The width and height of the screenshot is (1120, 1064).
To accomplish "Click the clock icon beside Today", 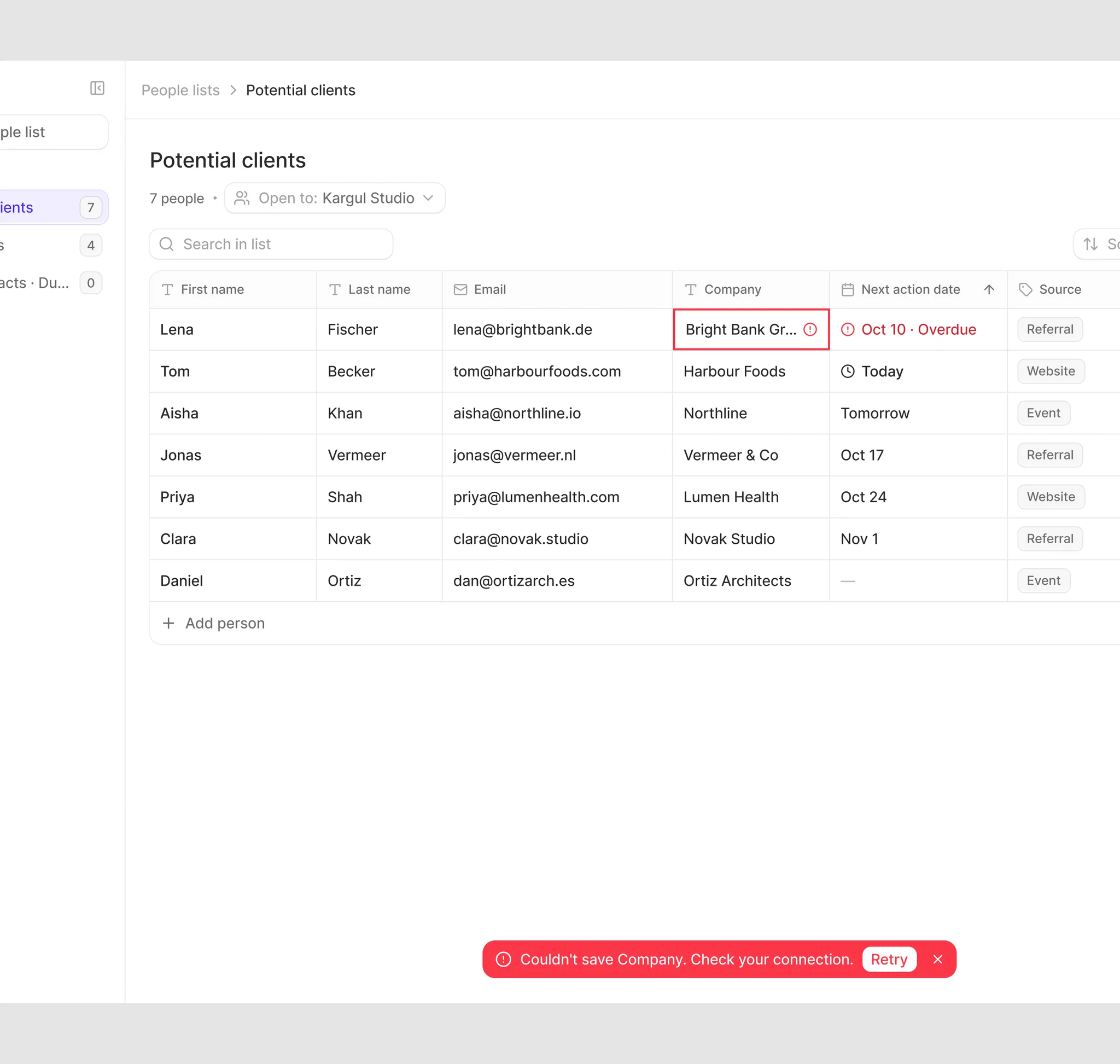I will pos(847,371).
